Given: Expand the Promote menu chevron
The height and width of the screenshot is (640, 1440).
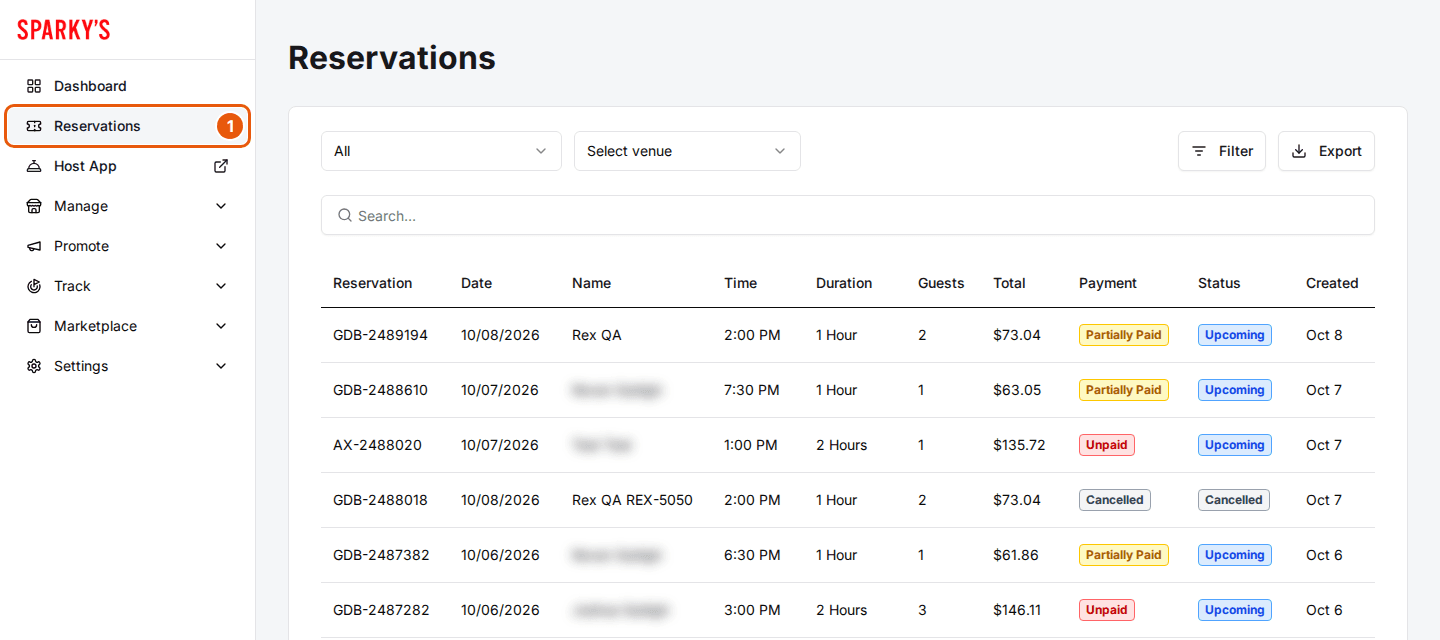Looking at the screenshot, I should pyautogui.click(x=221, y=246).
